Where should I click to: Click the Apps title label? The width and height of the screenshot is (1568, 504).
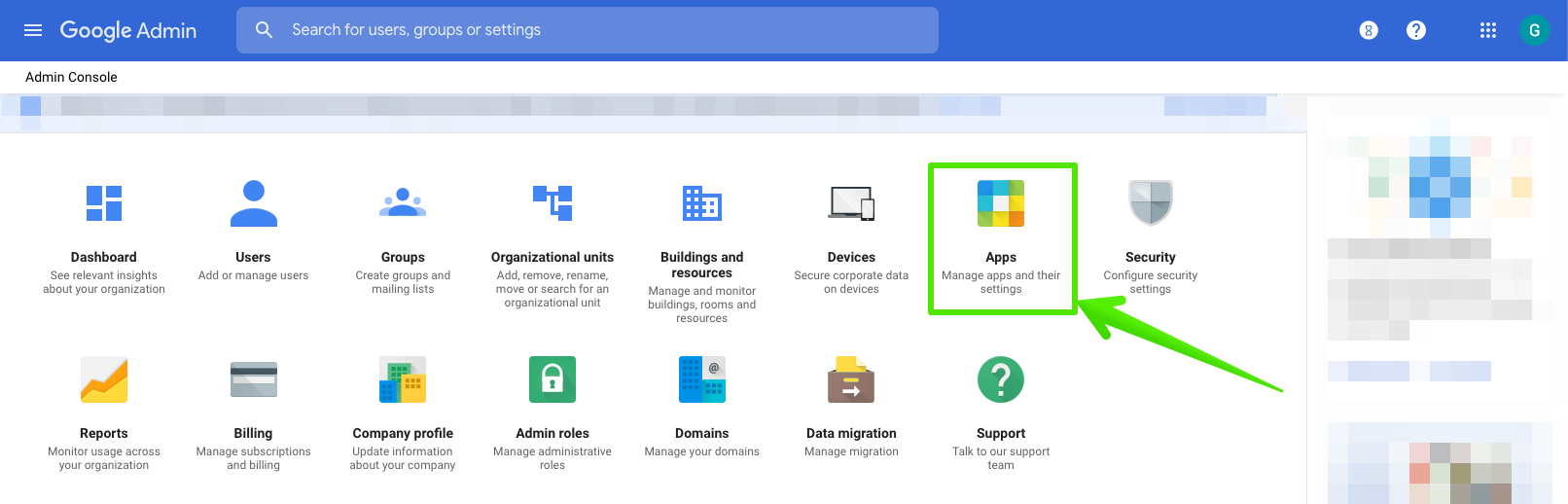point(1001,257)
